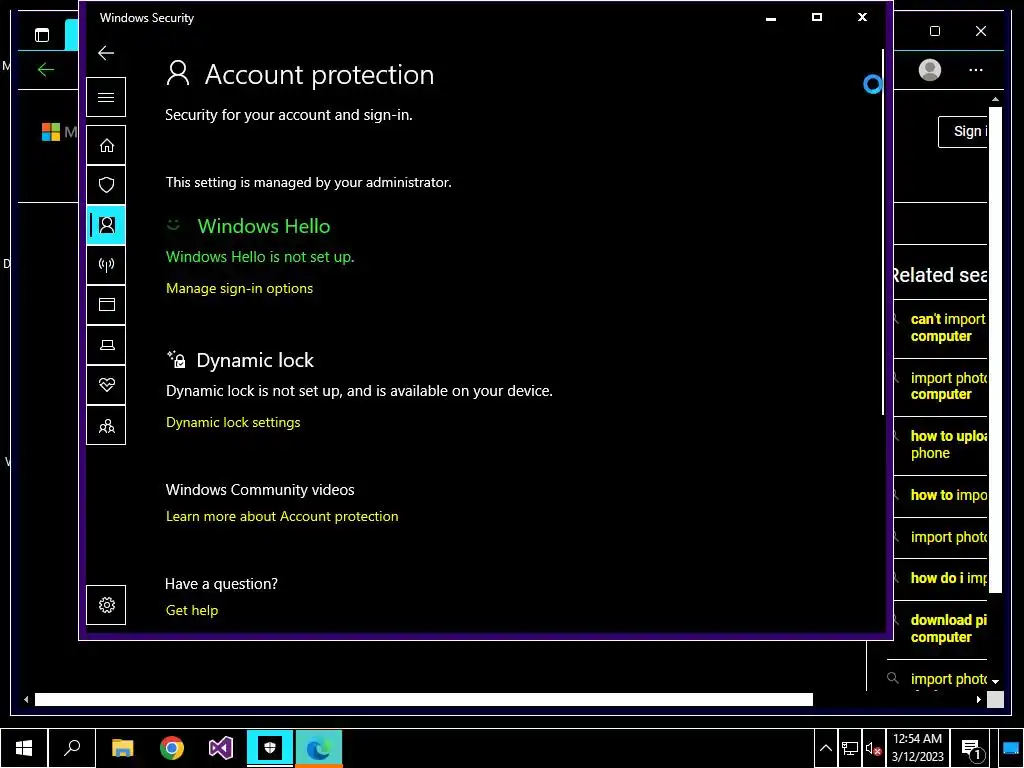
Task: Click the Sign in button in Edge
Action: (963, 132)
